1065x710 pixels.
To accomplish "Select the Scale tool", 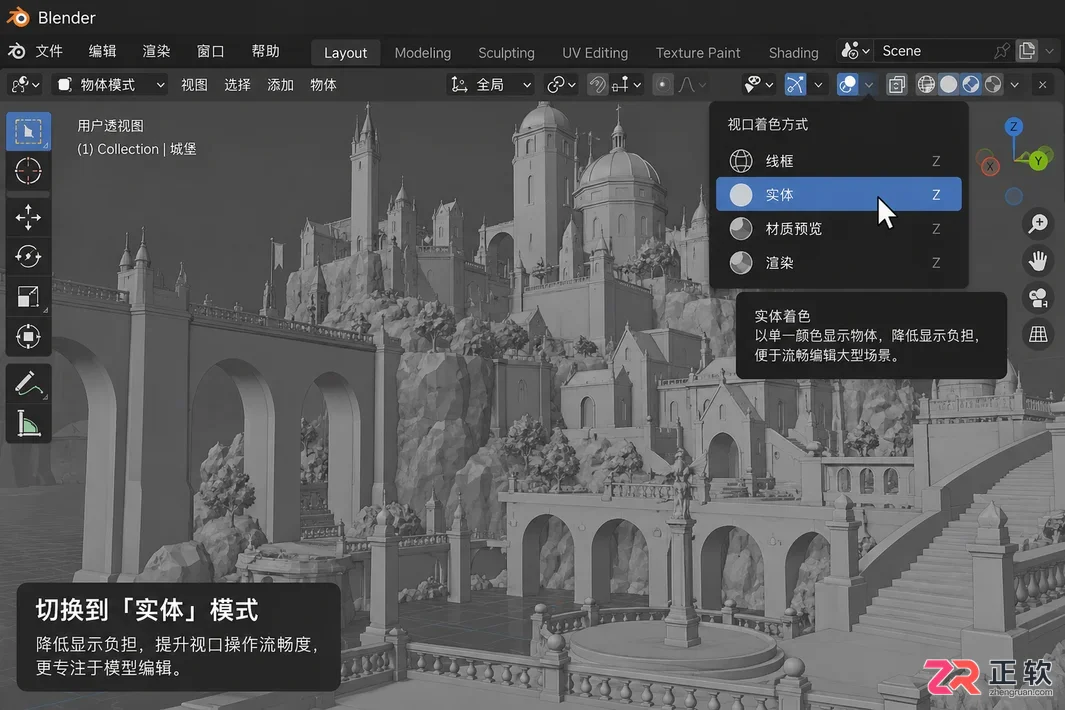I will pos(29,297).
